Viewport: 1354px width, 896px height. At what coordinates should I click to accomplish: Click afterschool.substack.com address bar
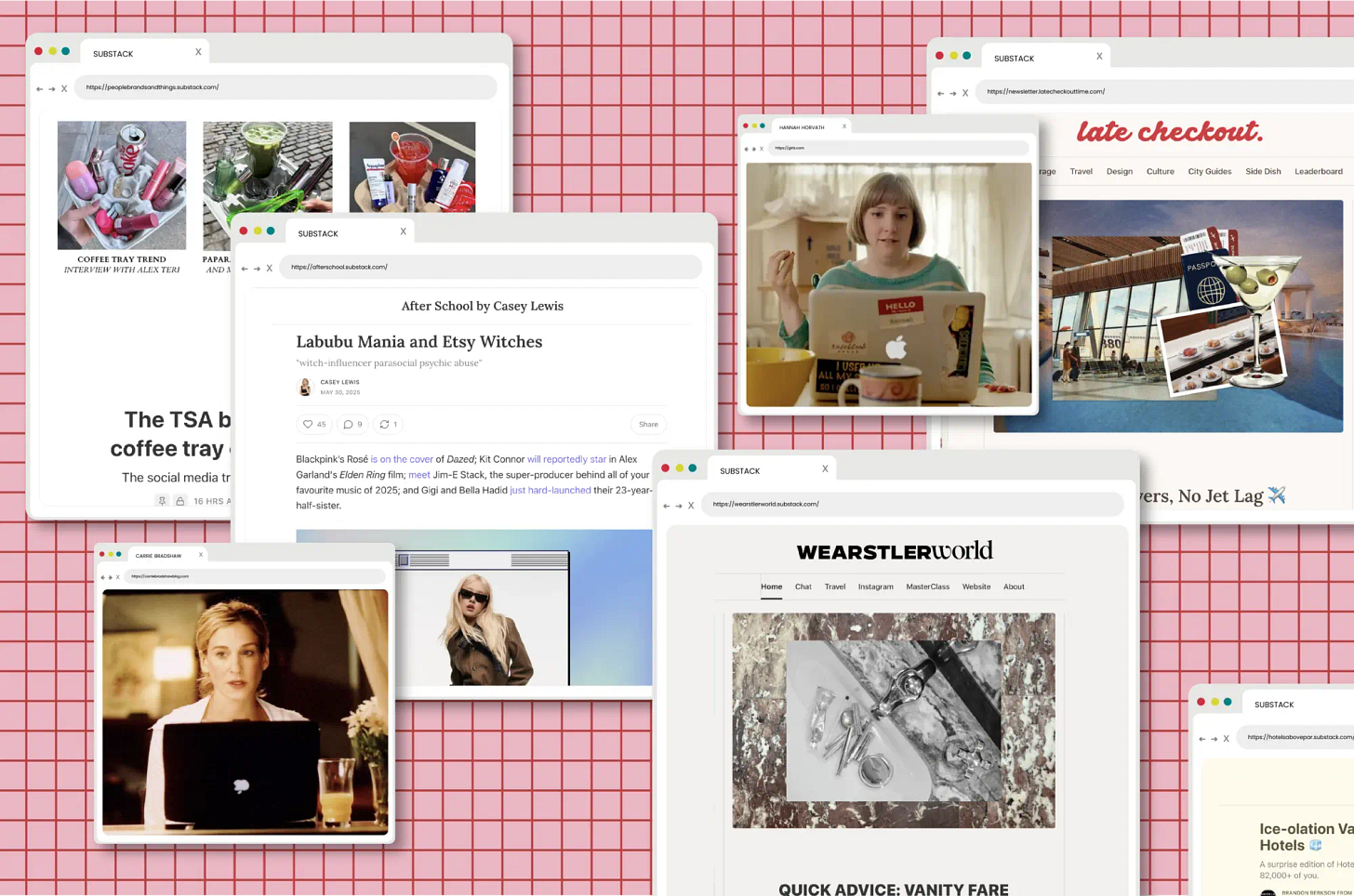click(491, 267)
